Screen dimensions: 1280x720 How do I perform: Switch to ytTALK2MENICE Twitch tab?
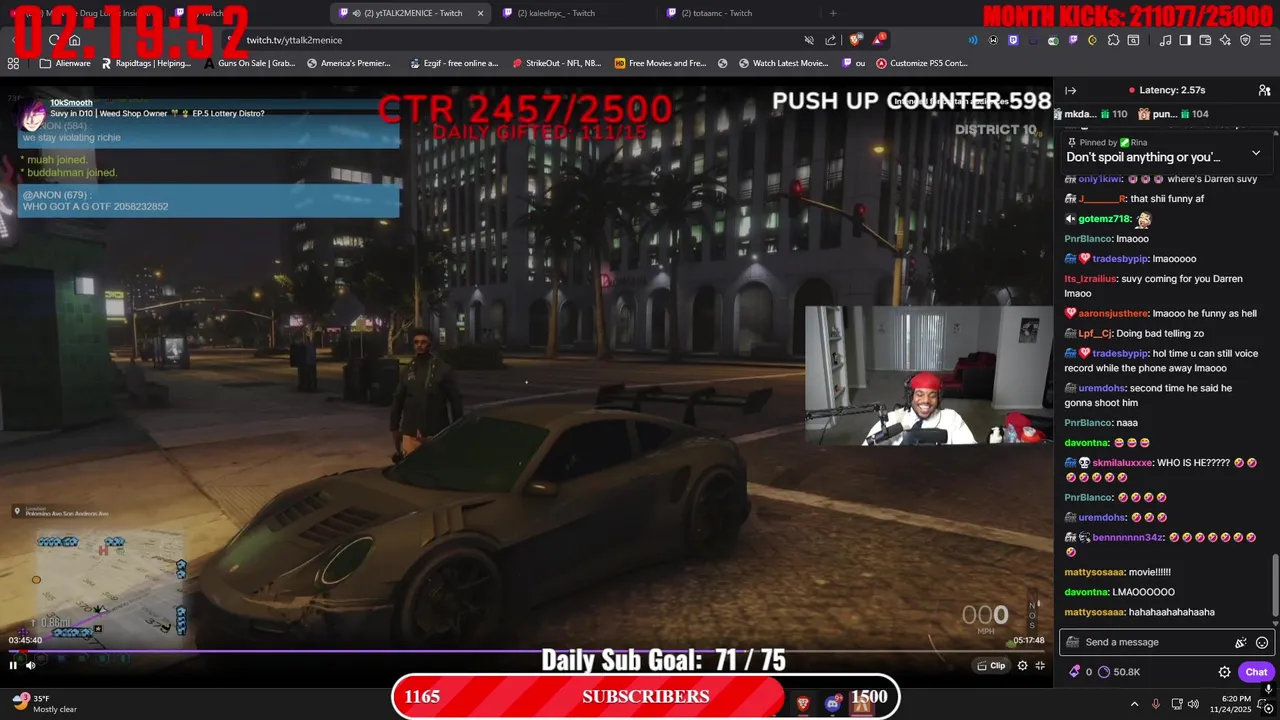coord(410,13)
